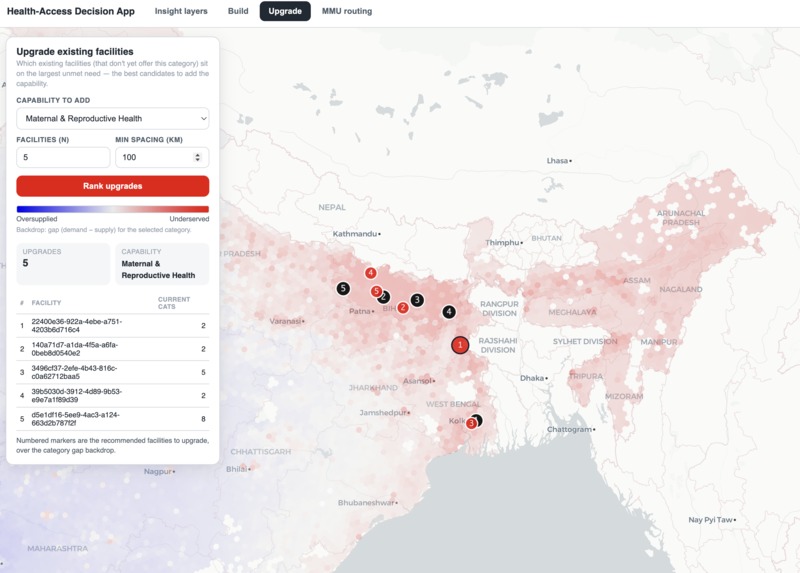Click red map marker number 5
The width and height of the screenshot is (800, 573).
[376, 291]
